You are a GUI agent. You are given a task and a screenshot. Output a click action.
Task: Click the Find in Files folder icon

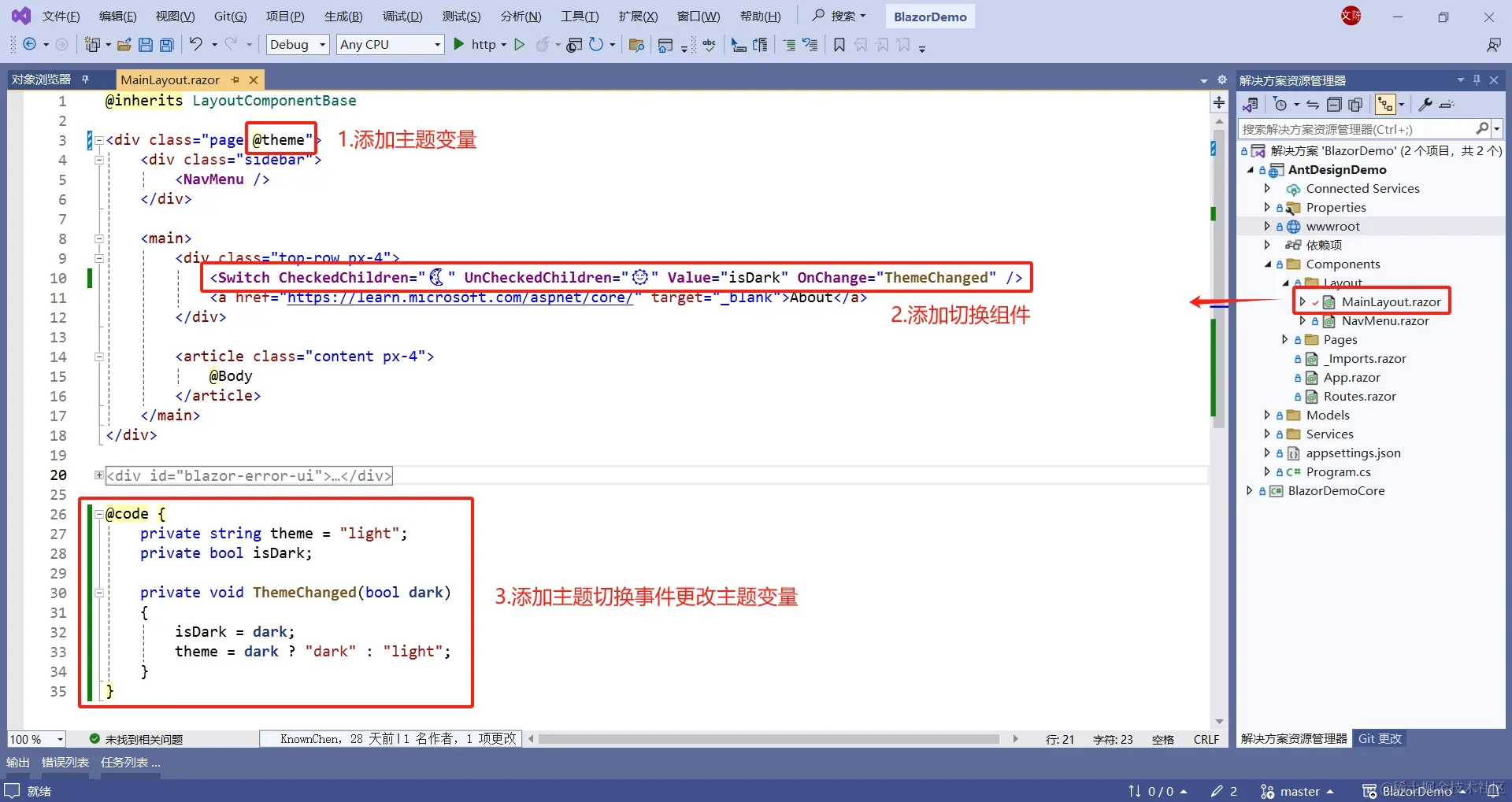pyautogui.click(x=637, y=45)
